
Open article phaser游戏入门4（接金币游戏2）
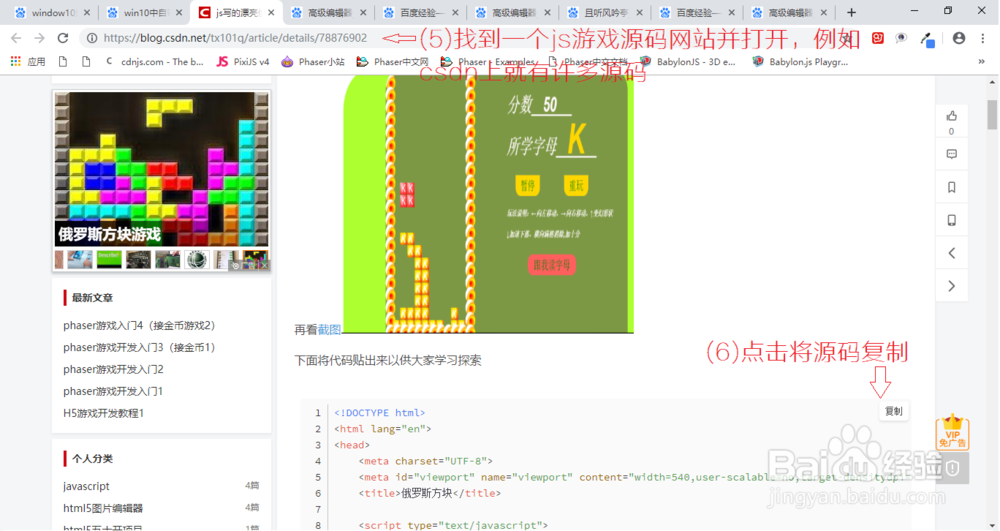pos(139,325)
